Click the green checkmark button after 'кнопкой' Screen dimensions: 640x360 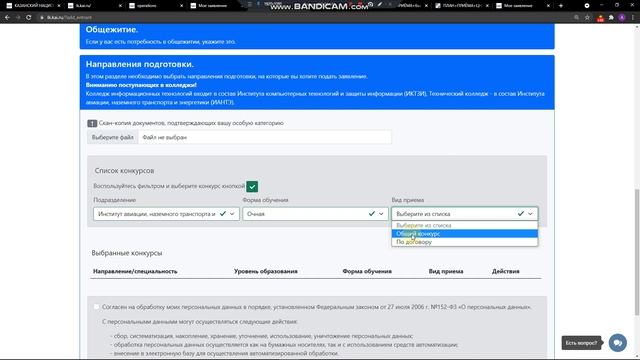pyautogui.click(x=252, y=187)
